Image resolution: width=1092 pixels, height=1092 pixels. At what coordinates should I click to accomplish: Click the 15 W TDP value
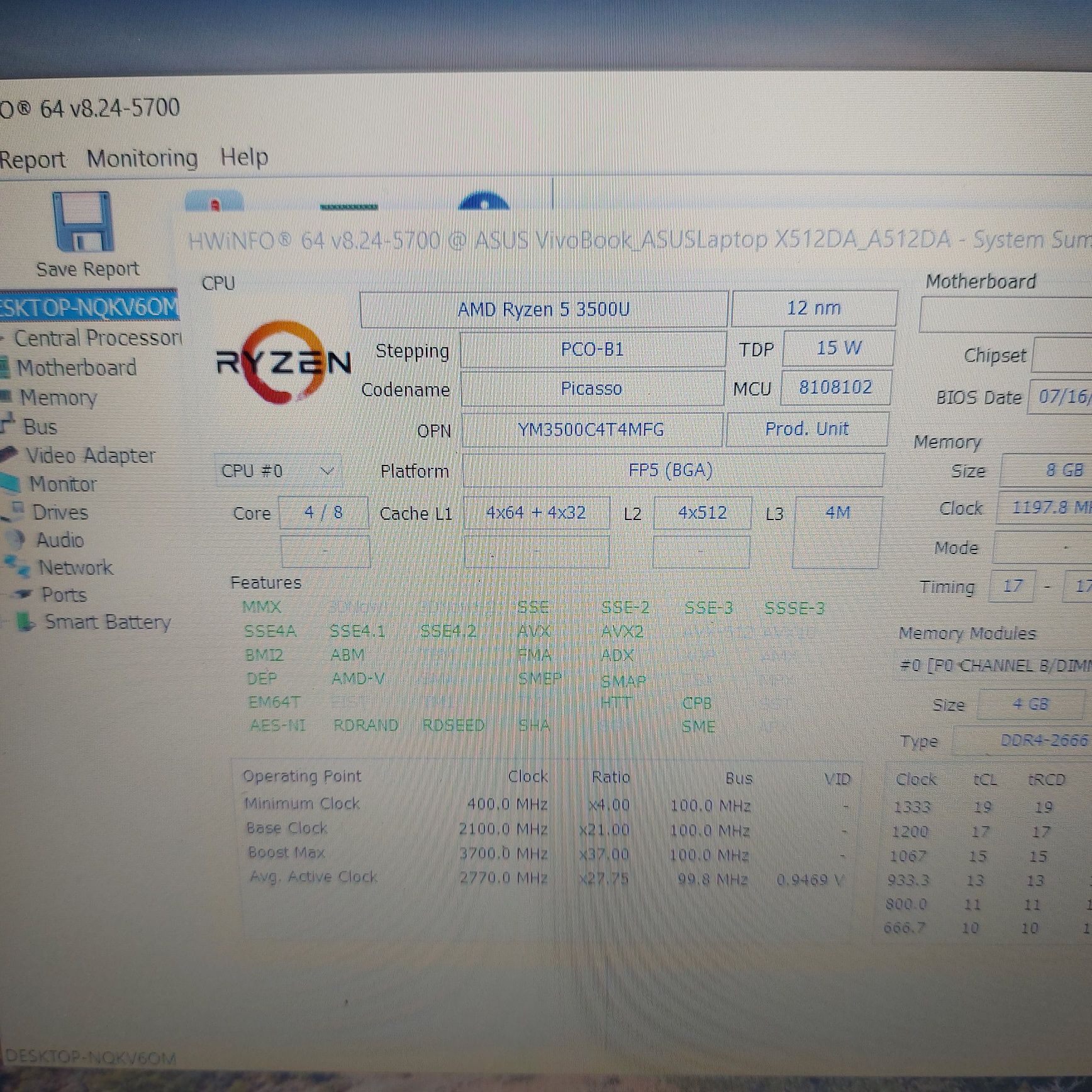pyautogui.click(x=838, y=348)
